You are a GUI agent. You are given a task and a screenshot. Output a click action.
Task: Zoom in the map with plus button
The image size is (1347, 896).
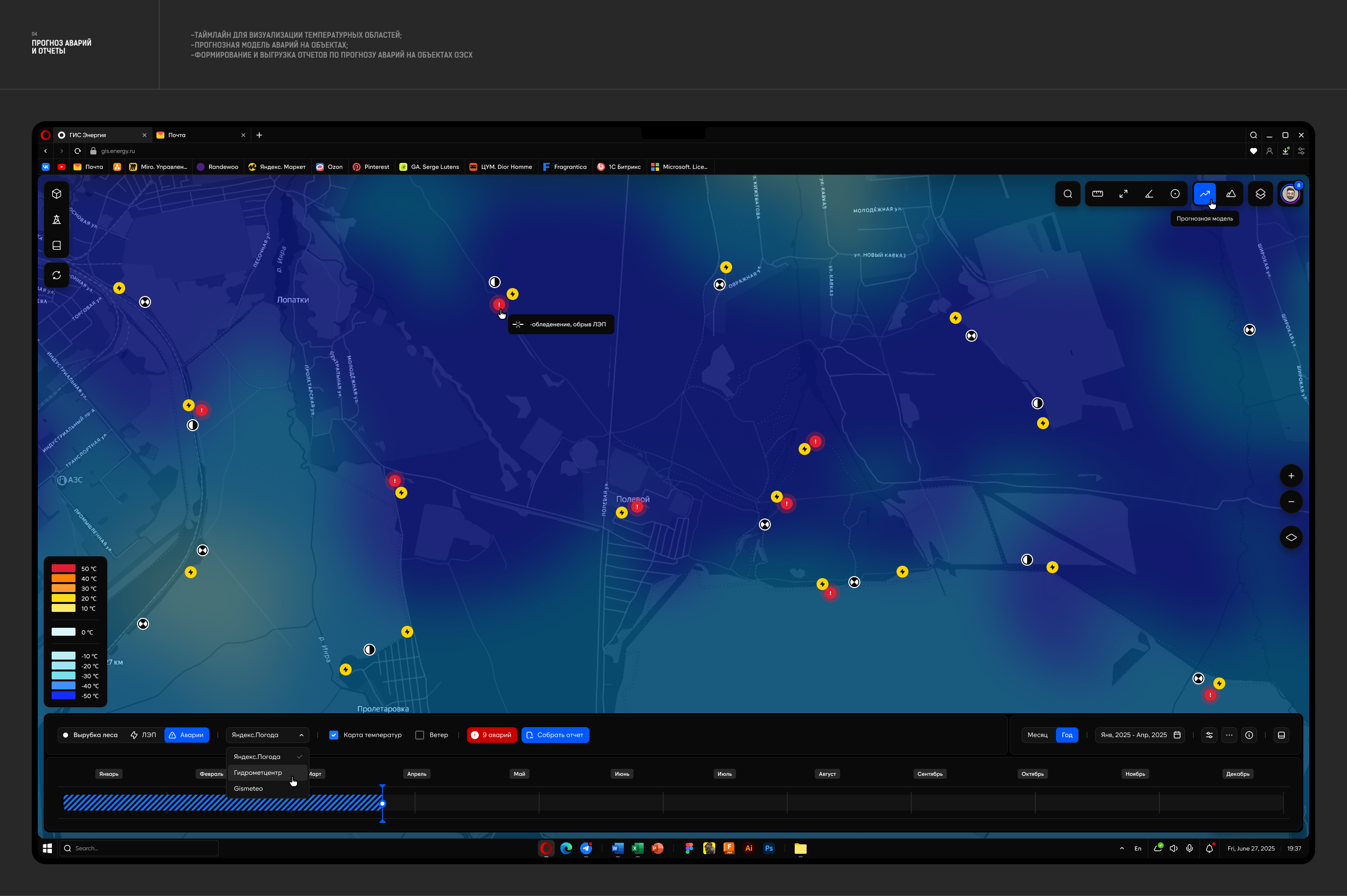[1291, 476]
